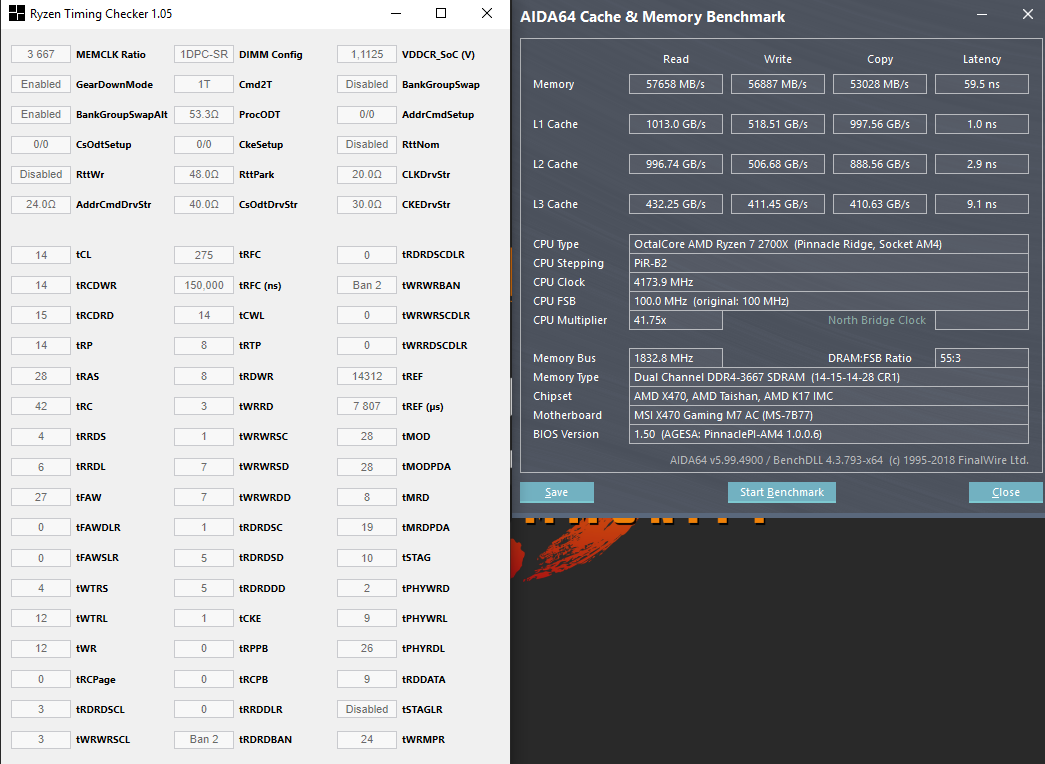Click L3 Cache Latency 9.1 ns
This screenshot has height=764, width=1045.
click(982, 204)
